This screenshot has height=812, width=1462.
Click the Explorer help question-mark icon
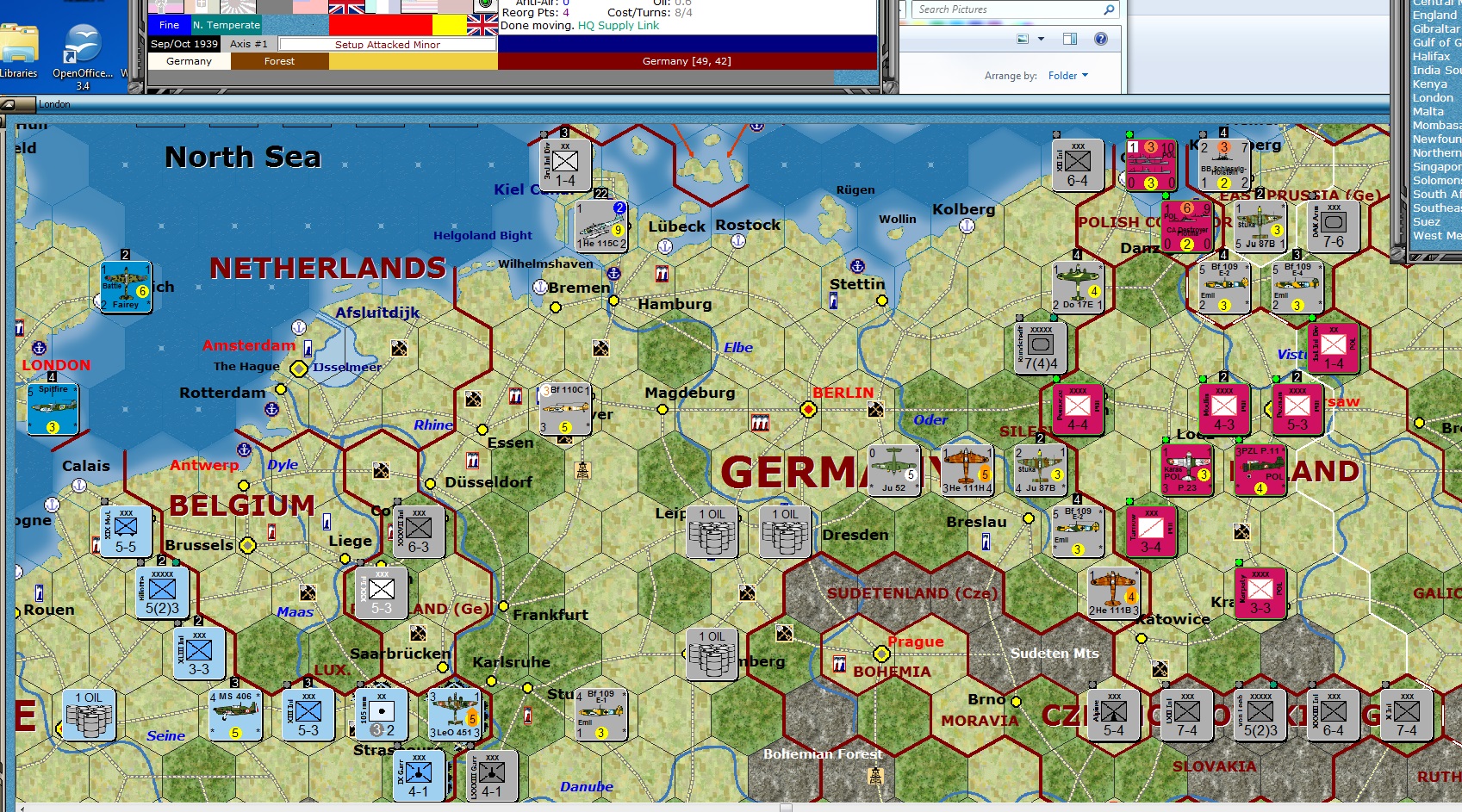(x=1100, y=39)
